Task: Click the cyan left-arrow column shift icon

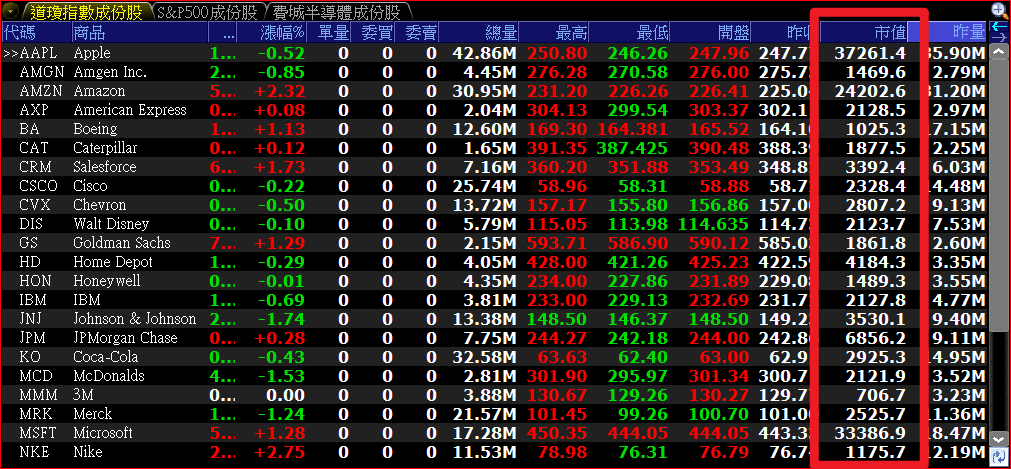Action: [x=999, y=27]
